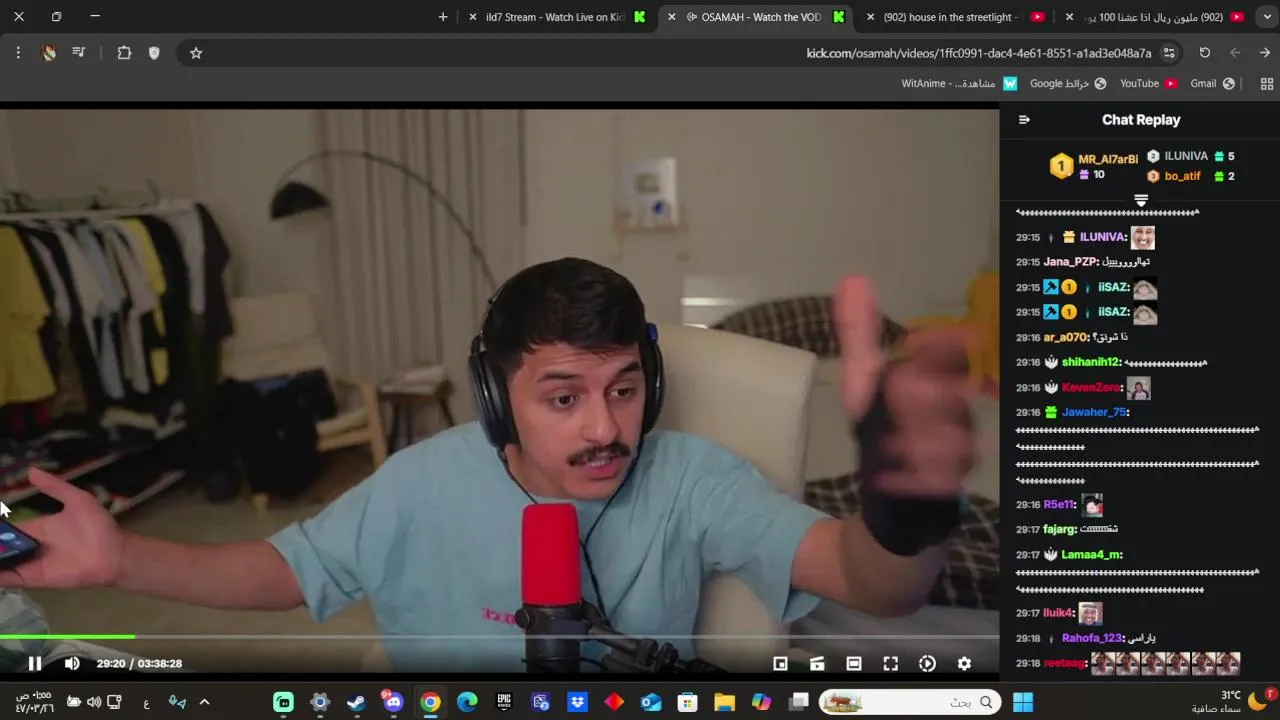The height and width of the screenshot is (720, 1280).
Task: Open Dropbox from the taskbar
Action: 577,702
